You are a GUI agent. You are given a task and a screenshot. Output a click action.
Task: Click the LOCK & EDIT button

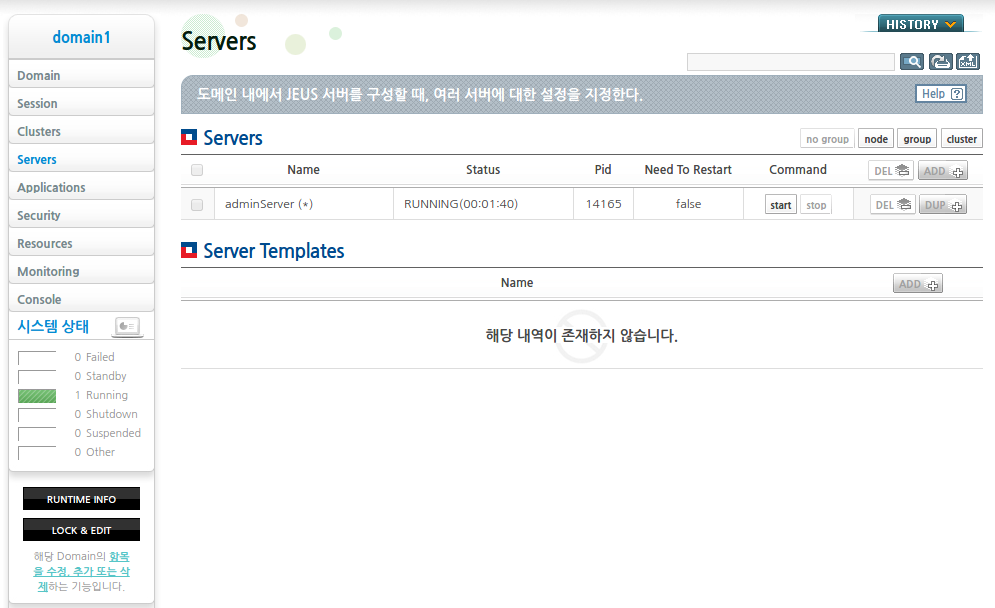(81, 530)
